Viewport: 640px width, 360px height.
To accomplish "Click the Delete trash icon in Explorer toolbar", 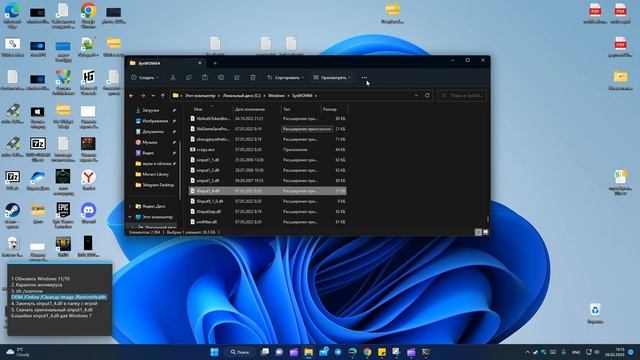I will [x=253, y=77].
